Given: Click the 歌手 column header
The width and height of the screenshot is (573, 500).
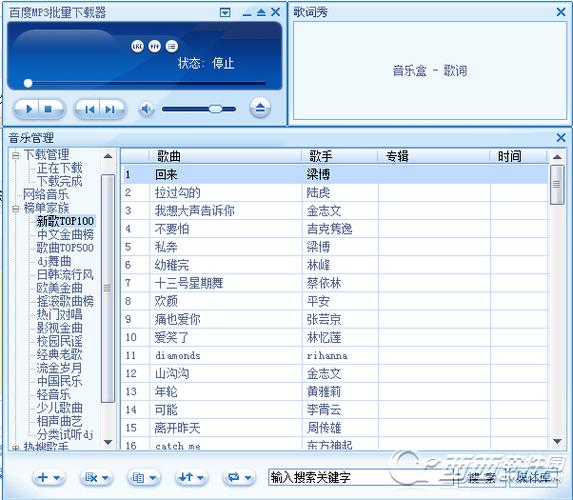Looking at the screenshot, I should coord(339,156).
